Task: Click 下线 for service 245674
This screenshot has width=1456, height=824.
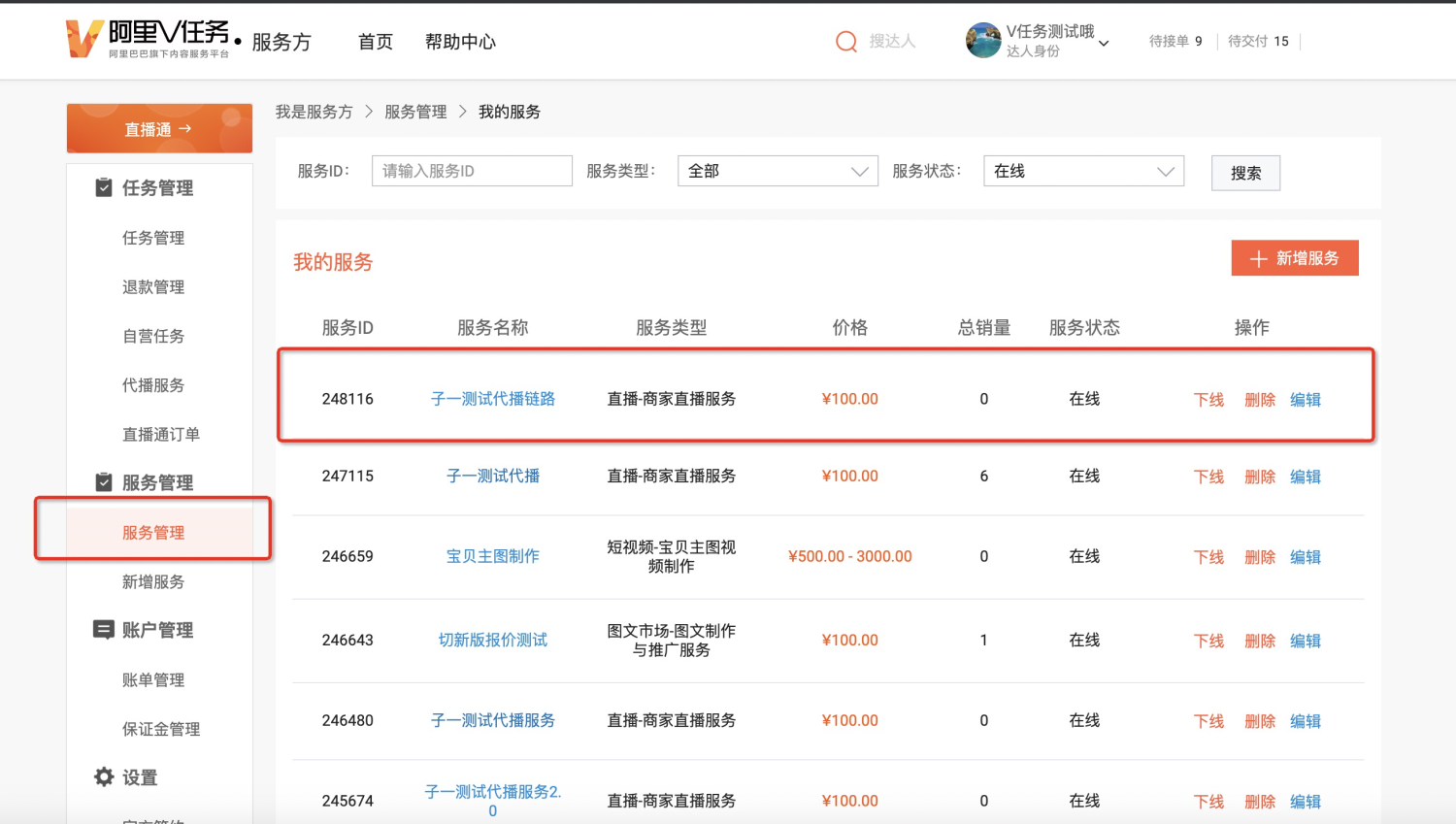Action: pyautogui.click(x=1208, y=802)
